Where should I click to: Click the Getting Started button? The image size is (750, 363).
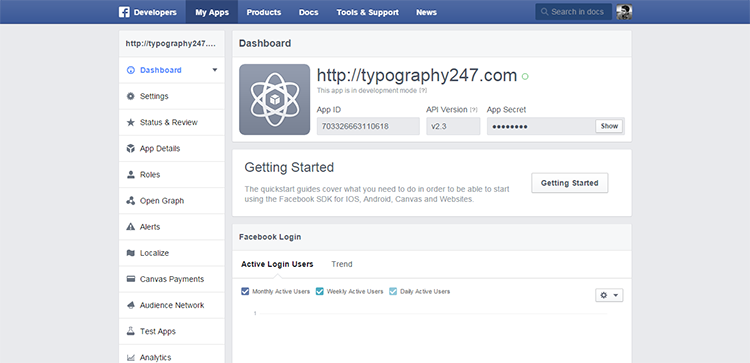[x=570, y=183]
